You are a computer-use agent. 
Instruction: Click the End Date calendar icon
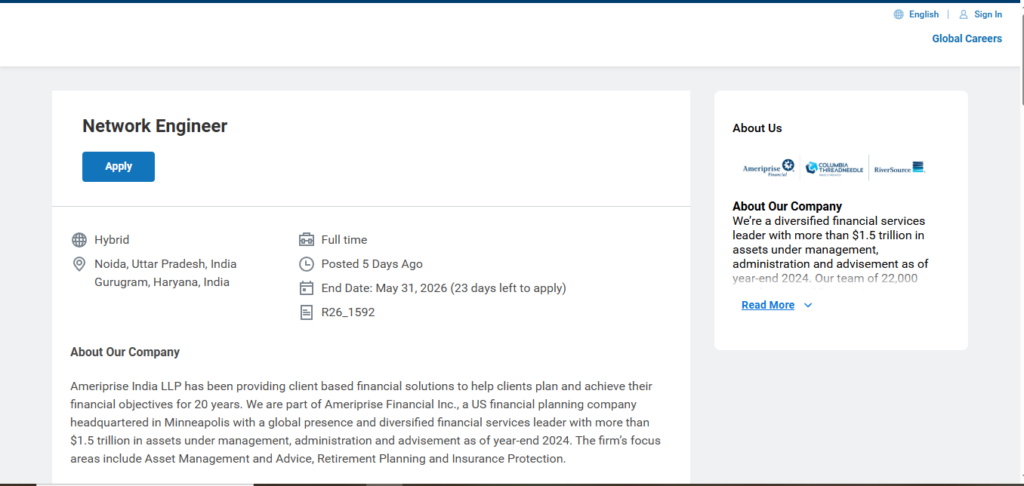[306, 288]
